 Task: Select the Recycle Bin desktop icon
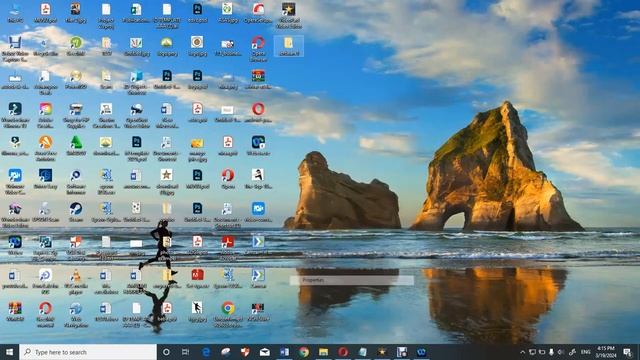pyautogui.click(x=45, y=46)
